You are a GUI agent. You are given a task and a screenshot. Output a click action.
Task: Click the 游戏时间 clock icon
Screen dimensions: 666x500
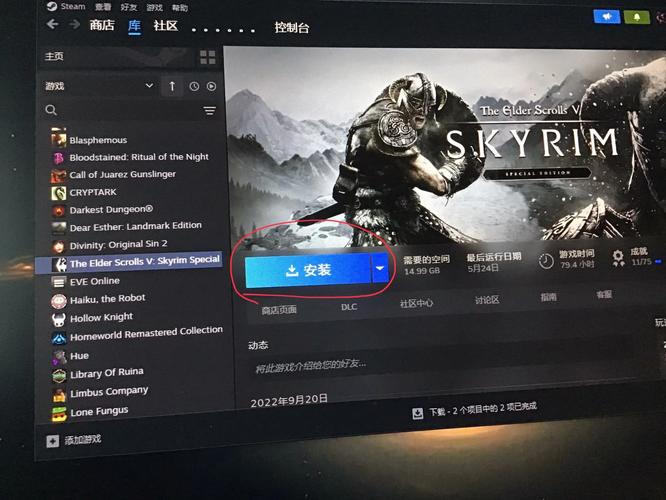[546, 260]
